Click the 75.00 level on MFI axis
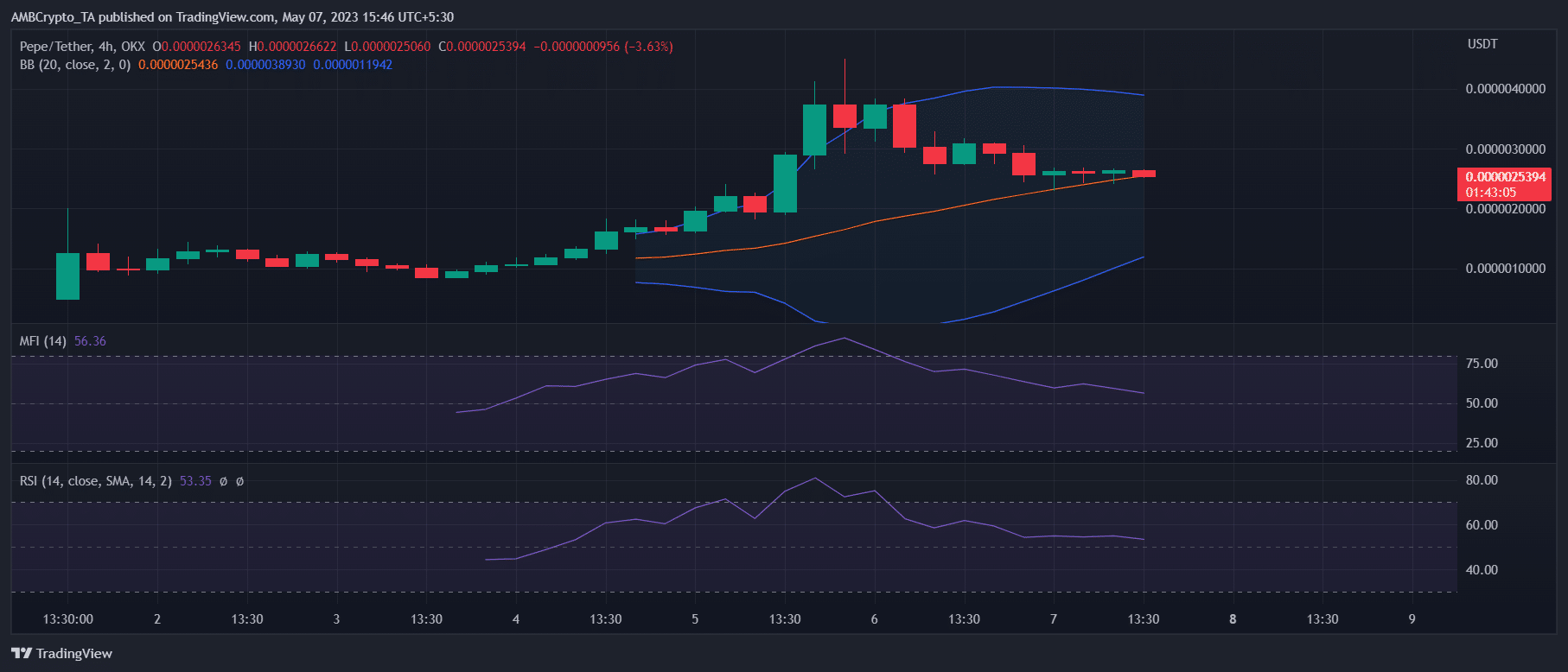The width and height of the screenshot is (1568, 672). click(x=1482, y=364)
